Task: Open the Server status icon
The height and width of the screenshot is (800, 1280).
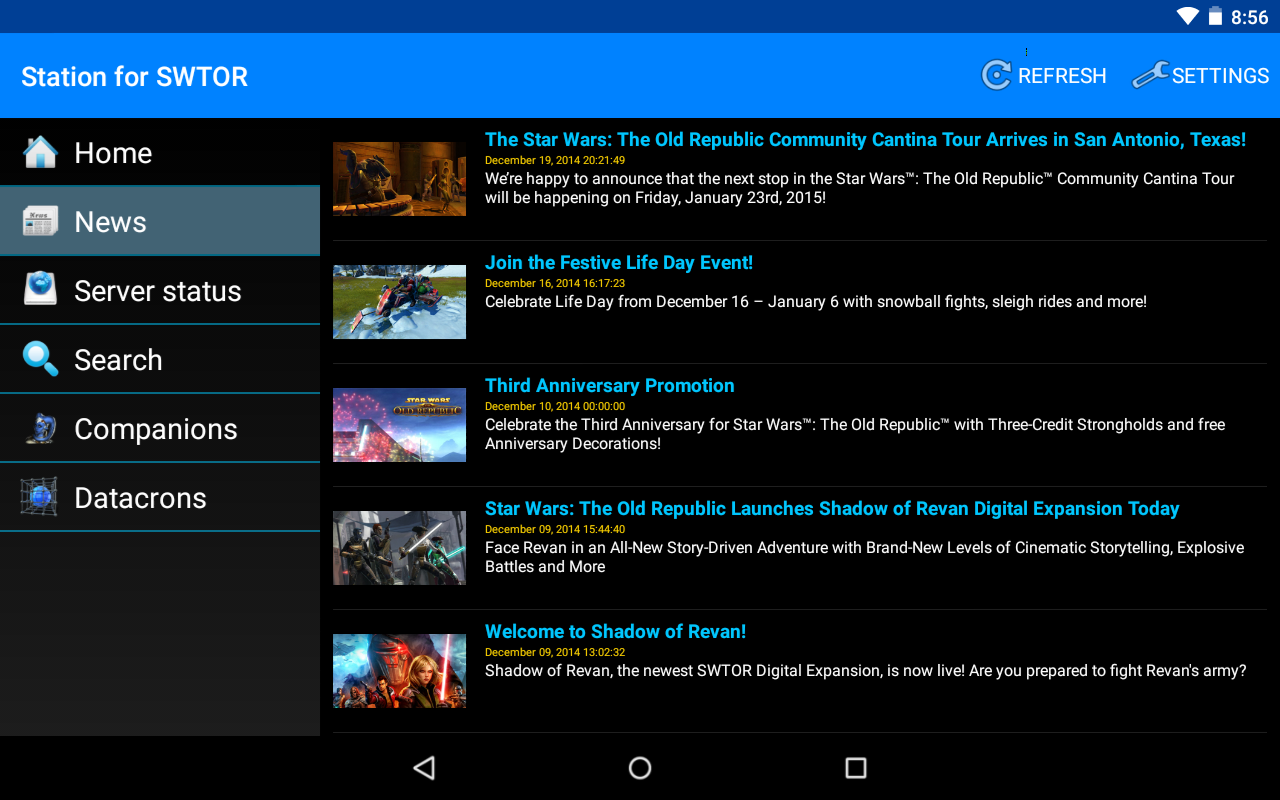Action: click(x=40, y=290)
